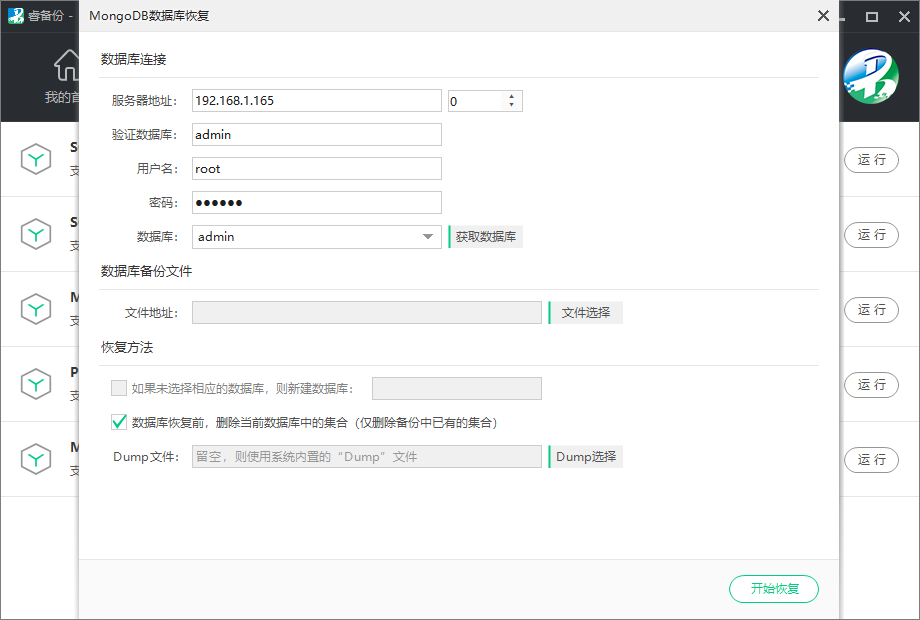Click the fourth 运行 button in main window
This screenshot has height=620, width=920.
871,385
